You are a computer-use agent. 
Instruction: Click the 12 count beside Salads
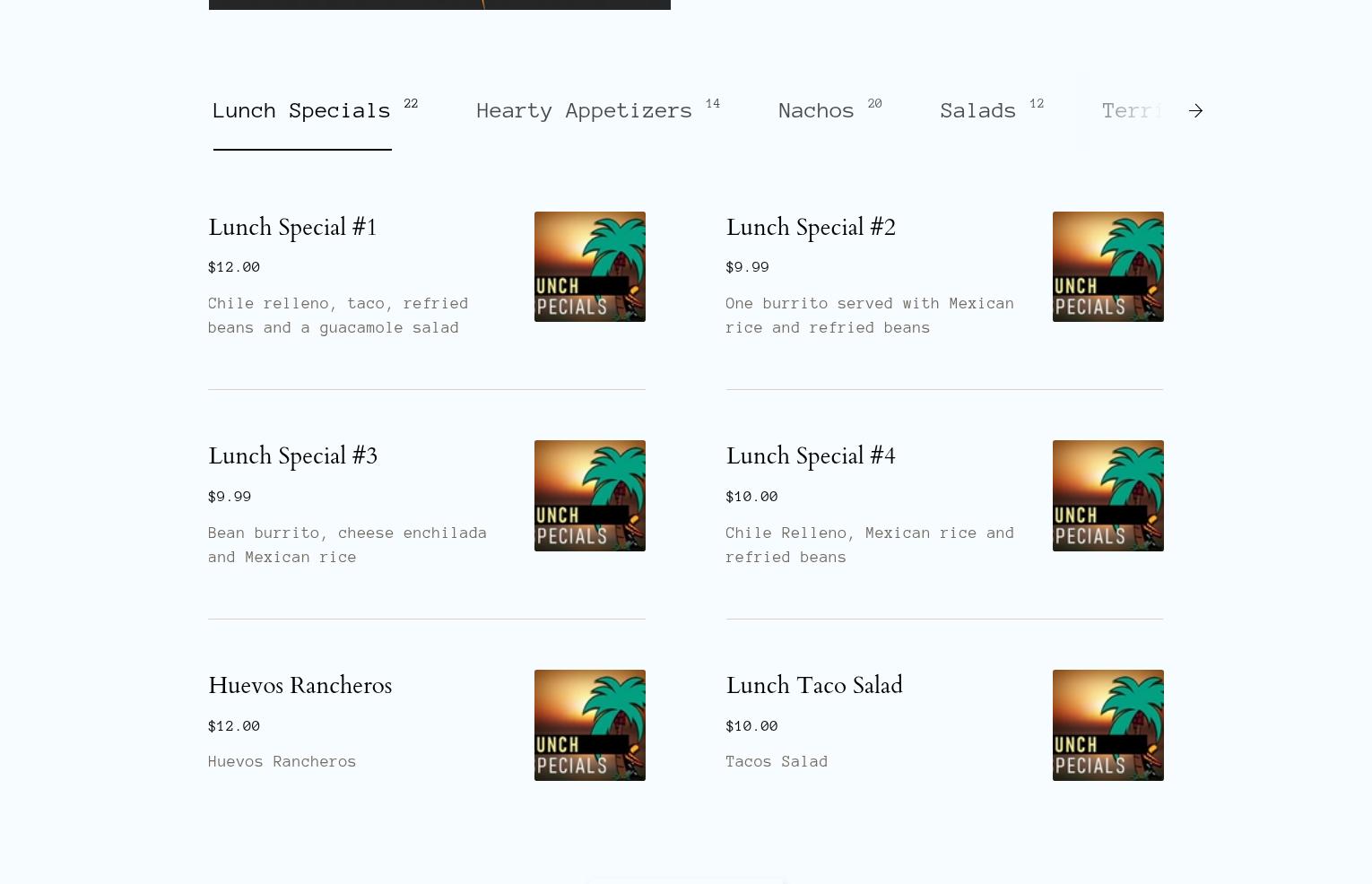tap(1037, 104)
